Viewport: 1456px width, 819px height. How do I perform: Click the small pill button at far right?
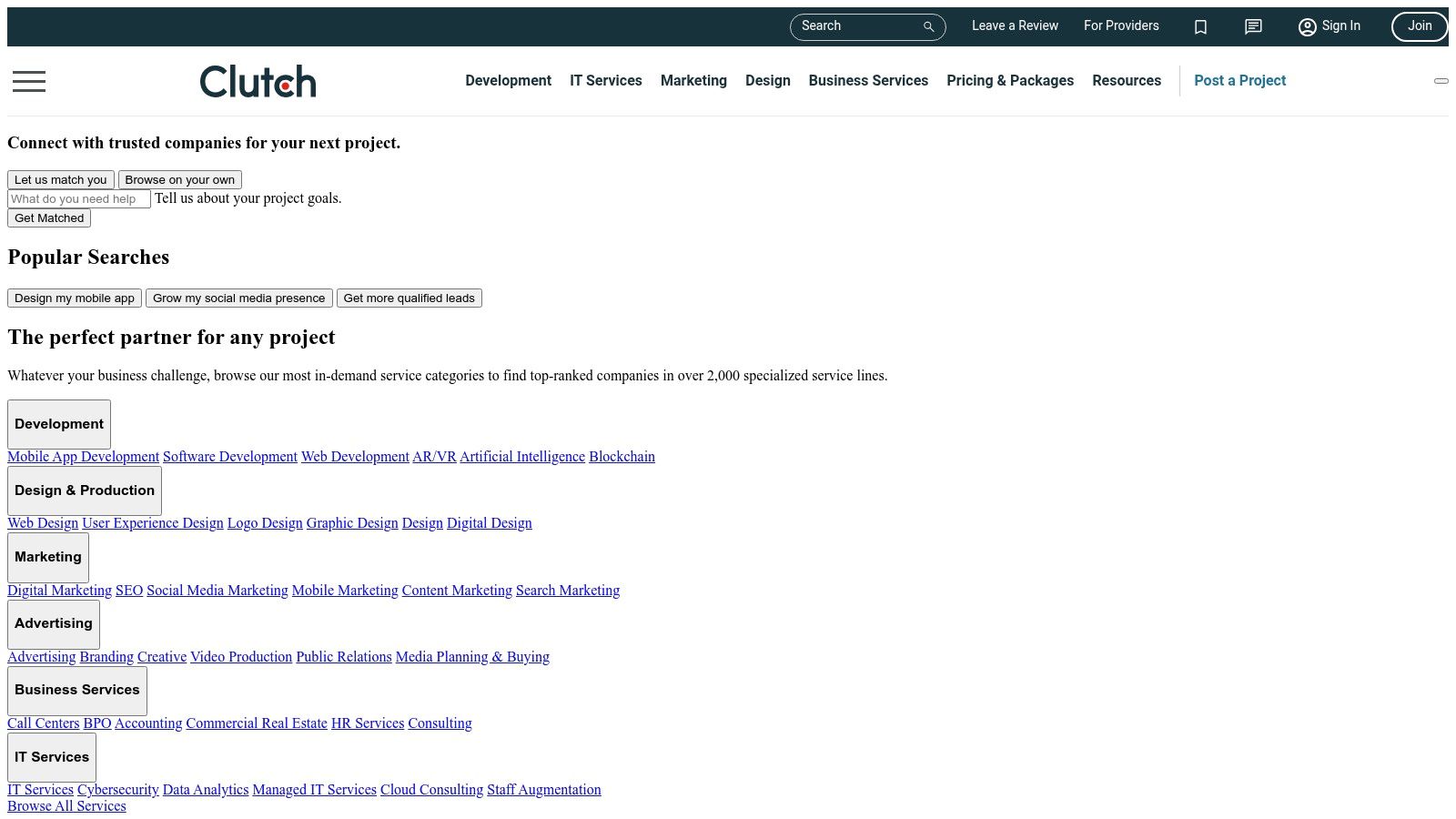click(1441, 81)
